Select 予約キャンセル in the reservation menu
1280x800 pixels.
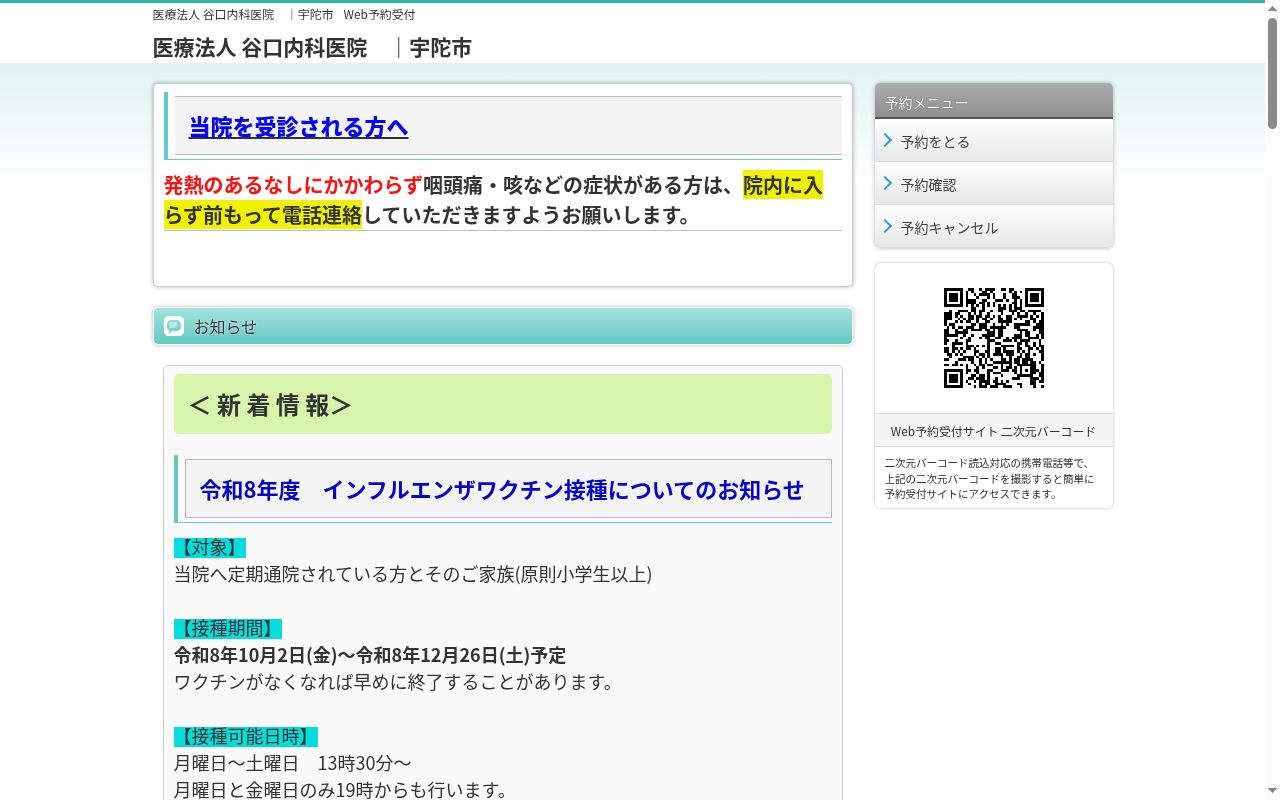[994, 227]
